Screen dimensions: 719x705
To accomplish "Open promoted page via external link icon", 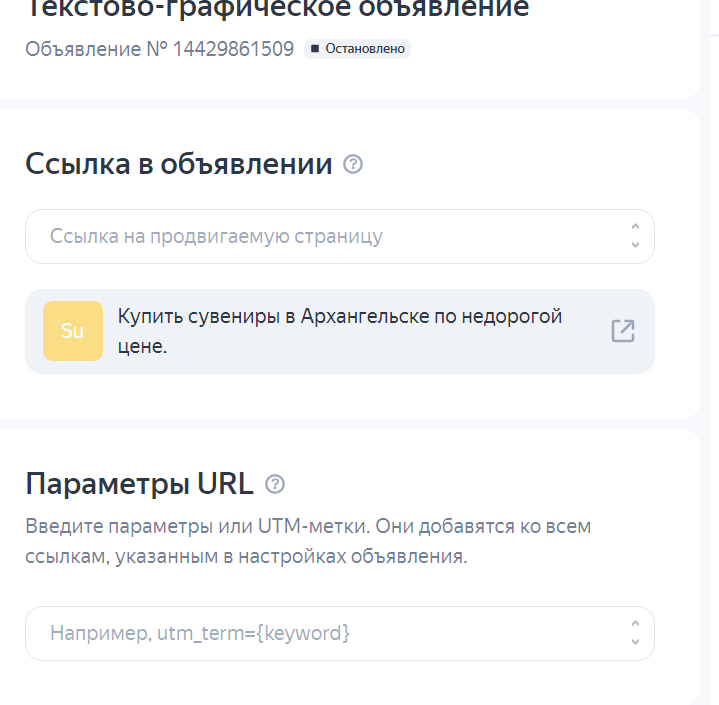I will 623,331.
